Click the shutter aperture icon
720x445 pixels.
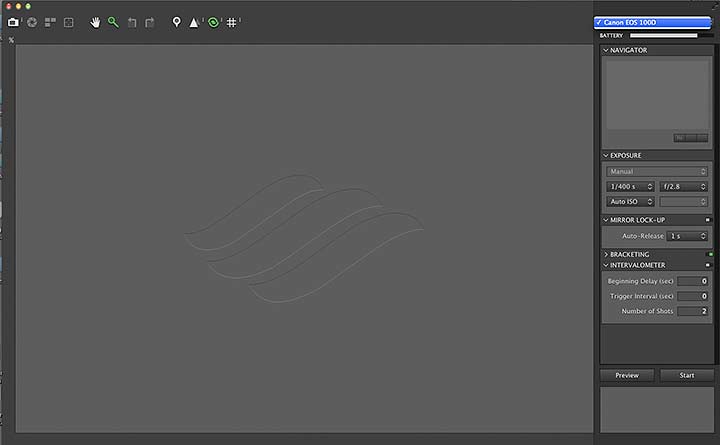[32, 22]
